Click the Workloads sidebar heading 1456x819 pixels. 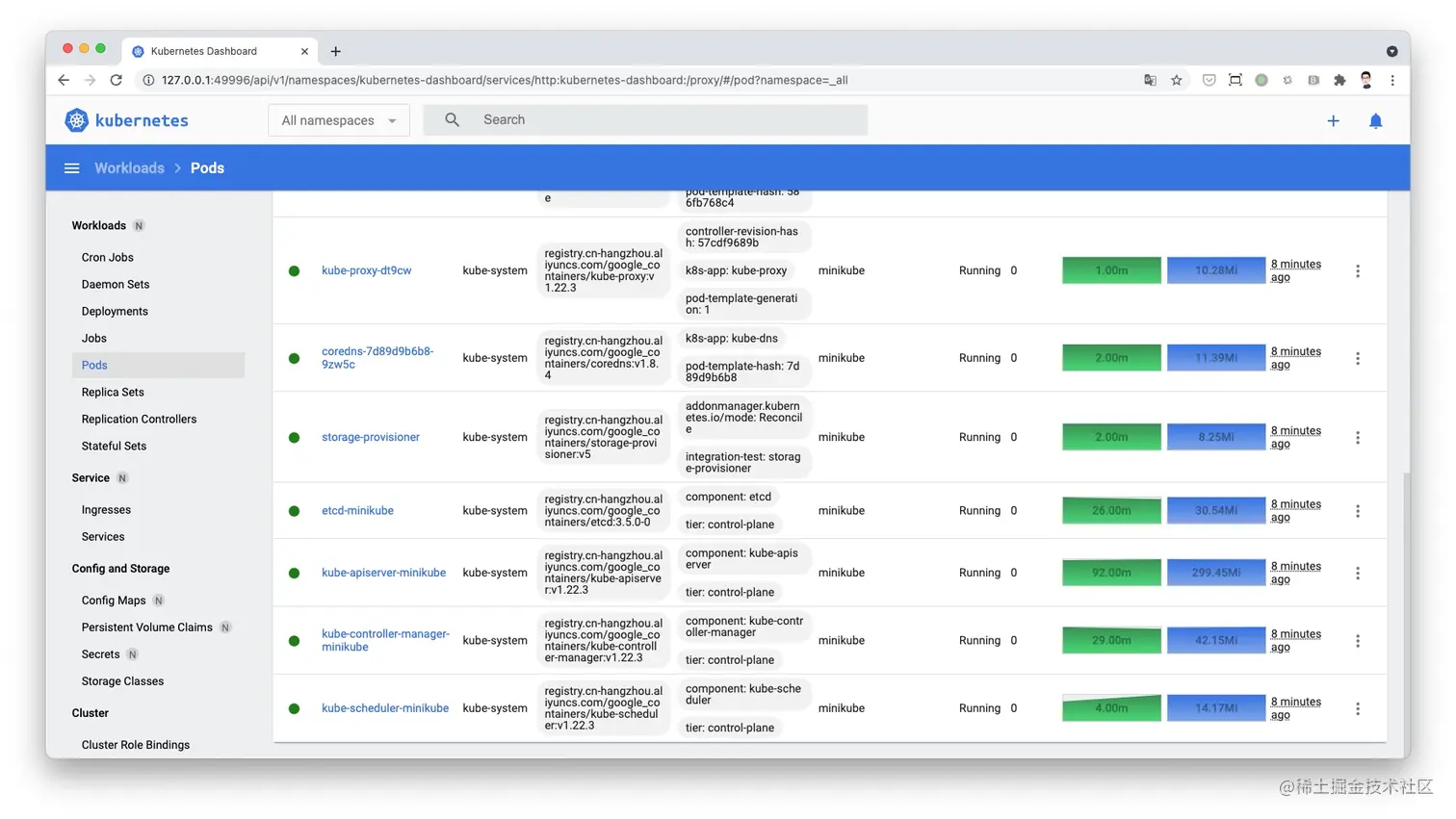click(98, 225)
